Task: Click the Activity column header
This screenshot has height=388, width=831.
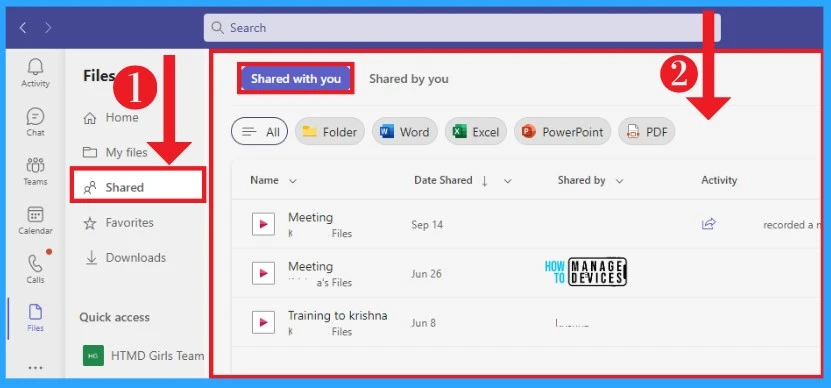Action: (719, 180)
